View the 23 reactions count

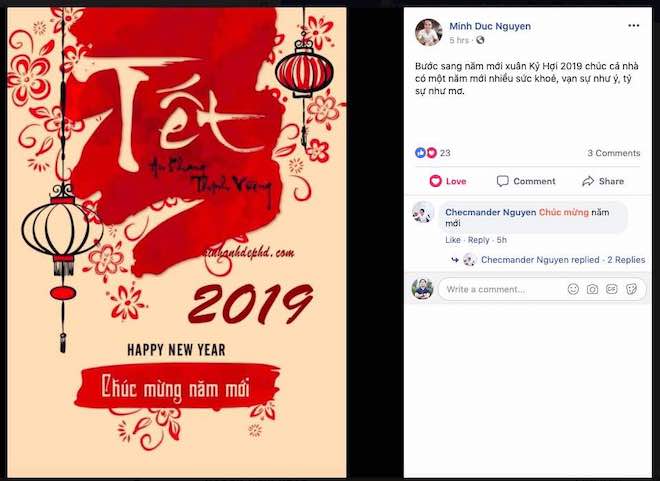pyautogui.click(x=445, y=153)
